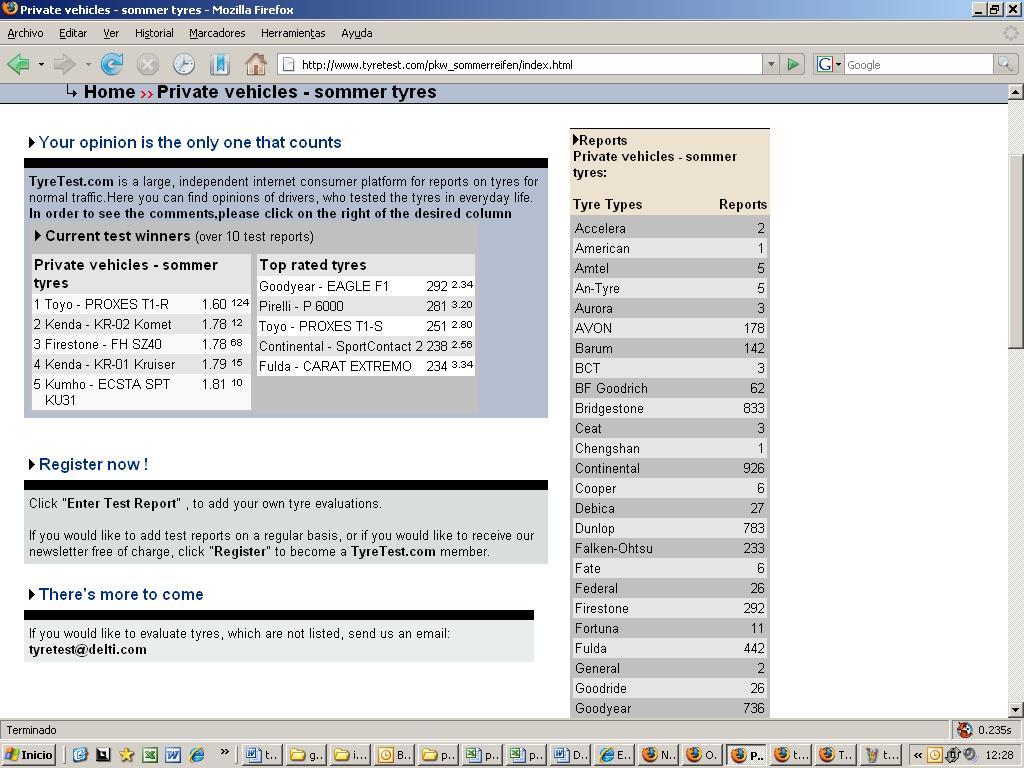Click 'Kenda - KR-02 Komet' winner row
The height and width of the screenshot is (768, 1024).
[141, 325]
